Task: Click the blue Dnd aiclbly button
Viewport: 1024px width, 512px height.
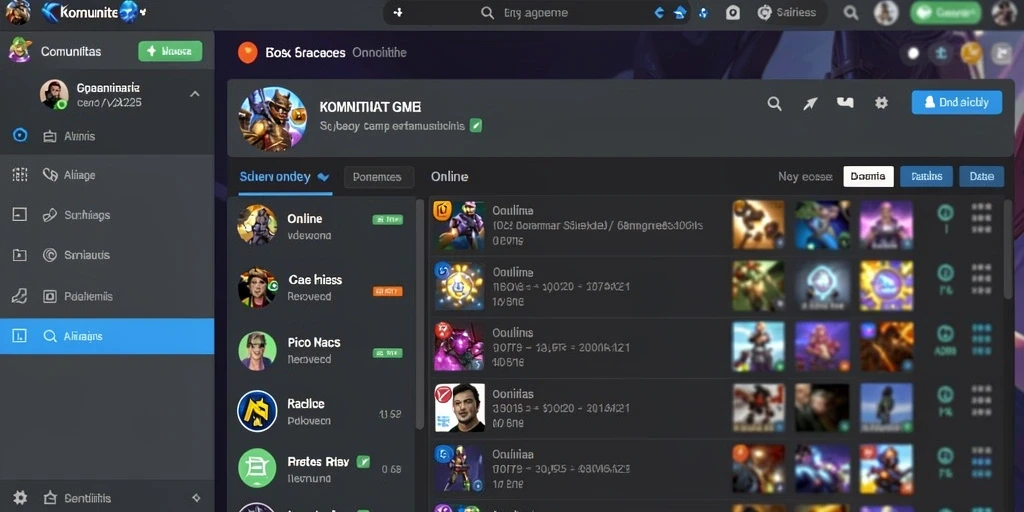Action: click(957, 103)
